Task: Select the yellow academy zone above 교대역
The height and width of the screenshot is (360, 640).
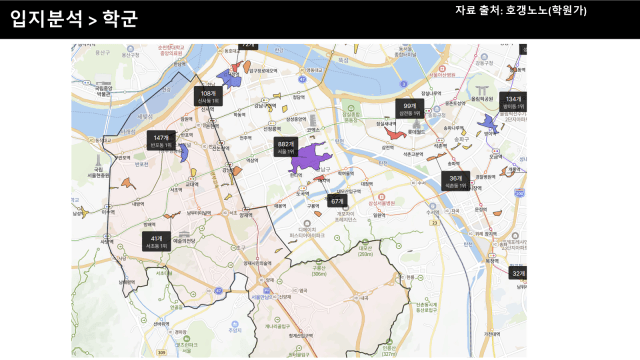Action: pyautogui.click(x=193, y=172)
